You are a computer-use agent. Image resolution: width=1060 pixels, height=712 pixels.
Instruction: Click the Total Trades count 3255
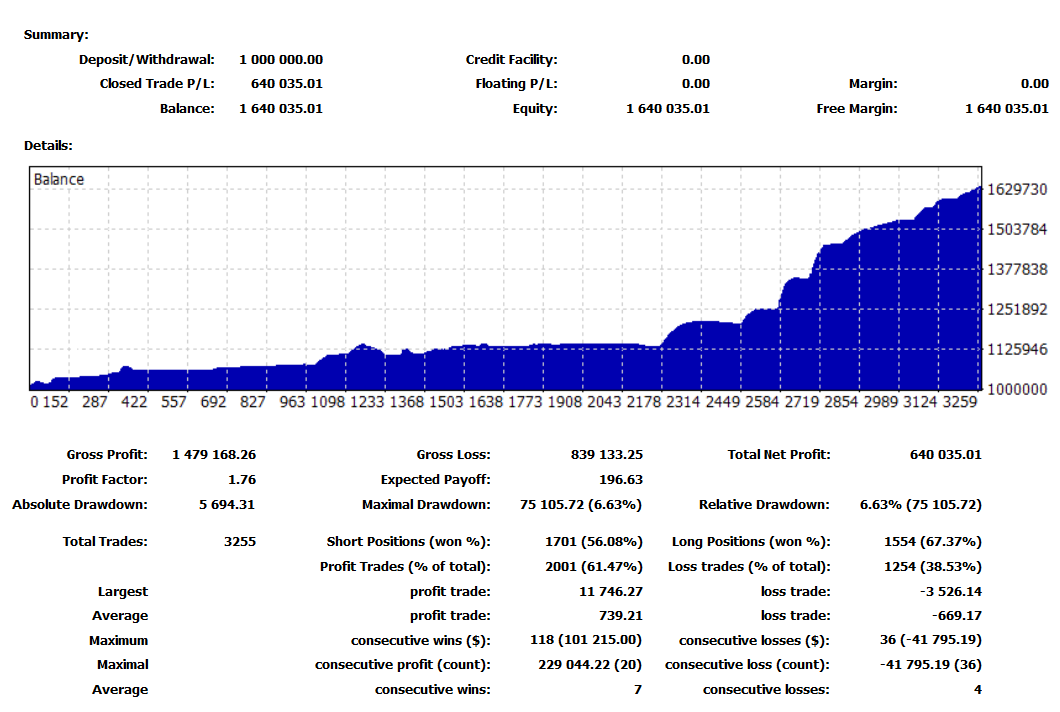(x=240, y=542)
